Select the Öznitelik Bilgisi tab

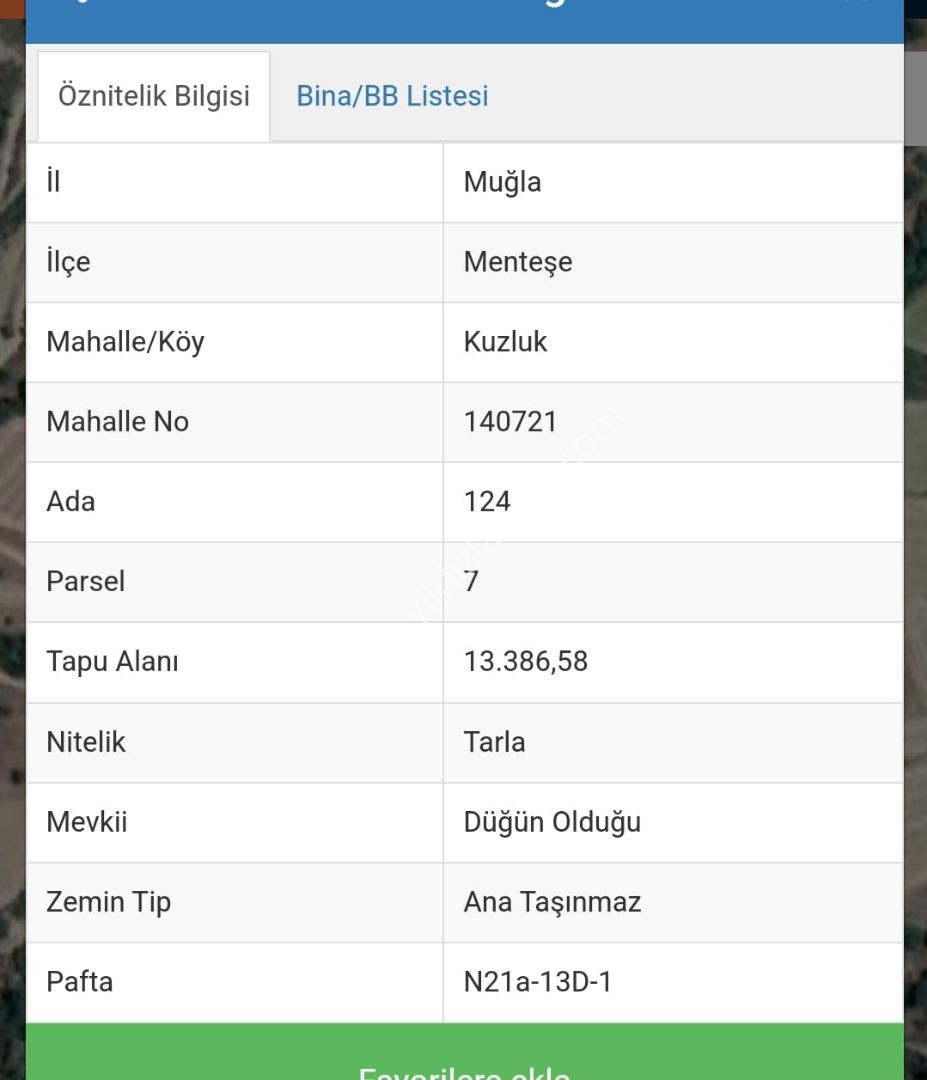[154, 96]
